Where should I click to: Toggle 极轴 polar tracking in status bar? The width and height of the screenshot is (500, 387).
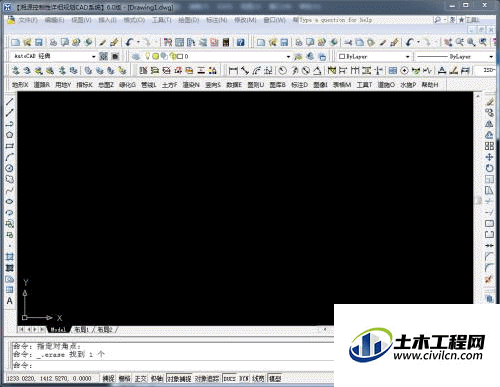tap(157, 379)
